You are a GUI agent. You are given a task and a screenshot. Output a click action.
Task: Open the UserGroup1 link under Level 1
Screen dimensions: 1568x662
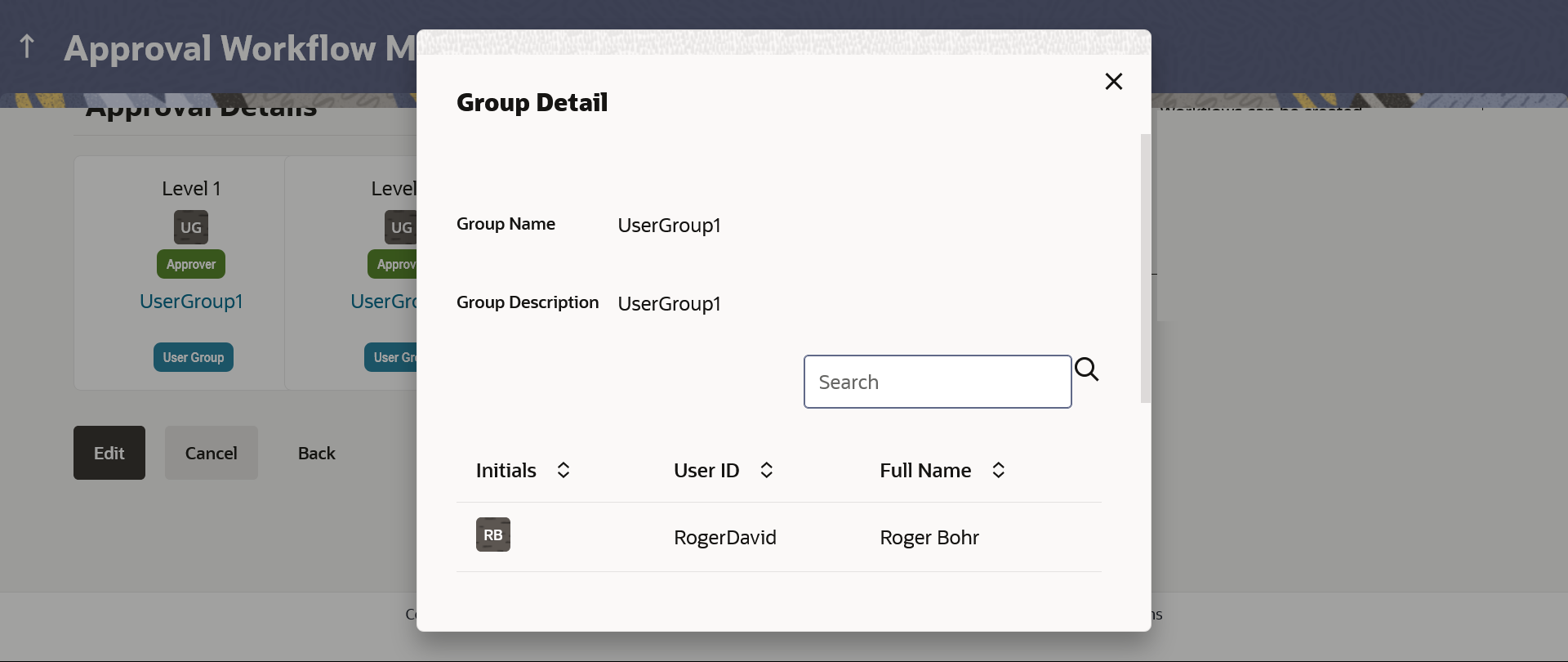pos(191,302)
